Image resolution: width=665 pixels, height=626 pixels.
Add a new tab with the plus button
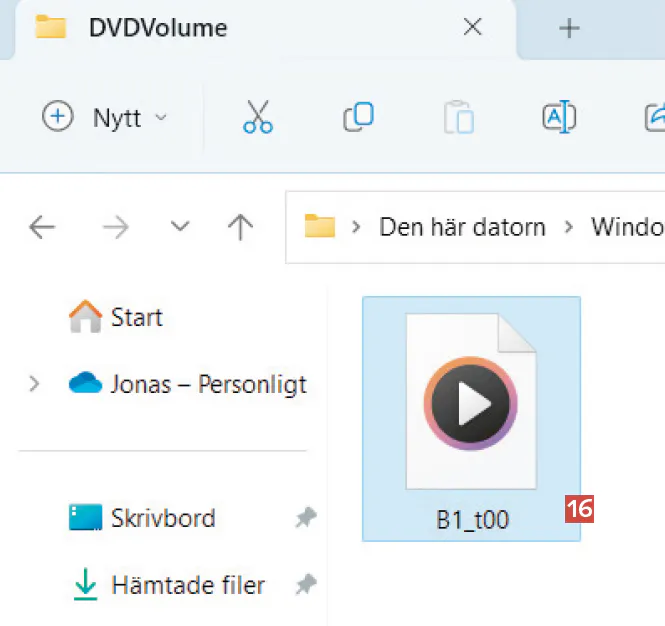569,28
